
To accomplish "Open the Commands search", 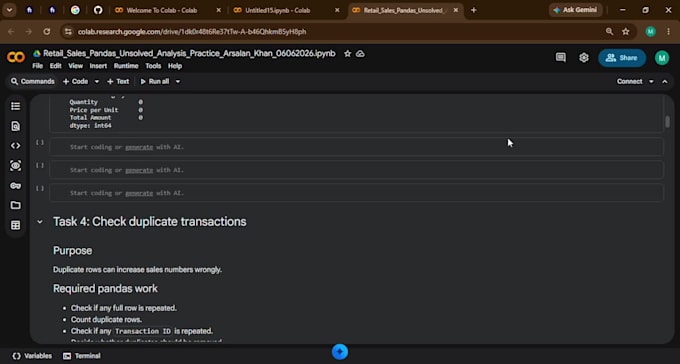I will click(x=33, y=82).
